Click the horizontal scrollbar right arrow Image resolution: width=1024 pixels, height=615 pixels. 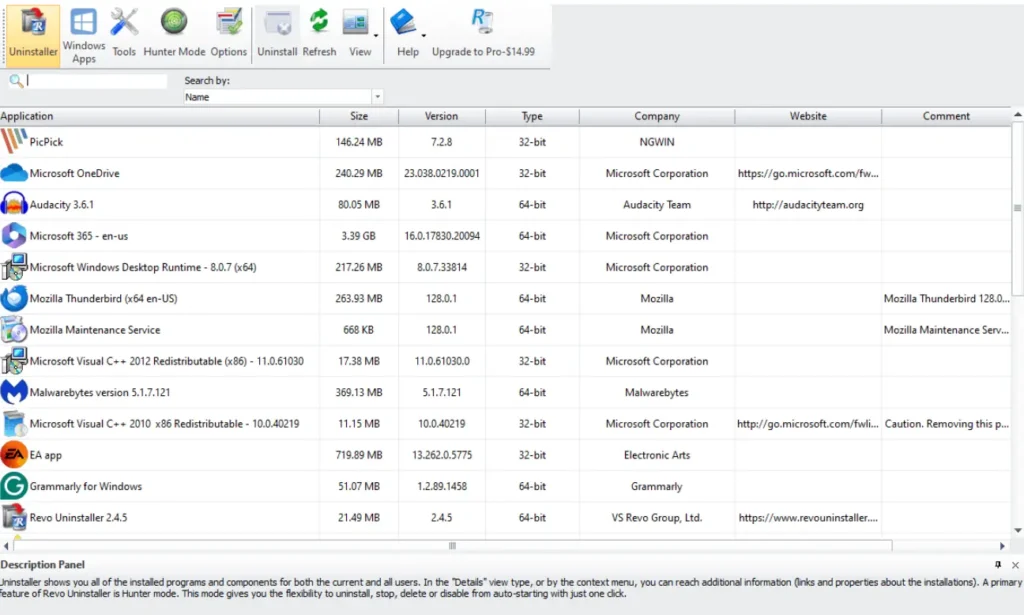pyautogui.click(x=1002, y=546)
